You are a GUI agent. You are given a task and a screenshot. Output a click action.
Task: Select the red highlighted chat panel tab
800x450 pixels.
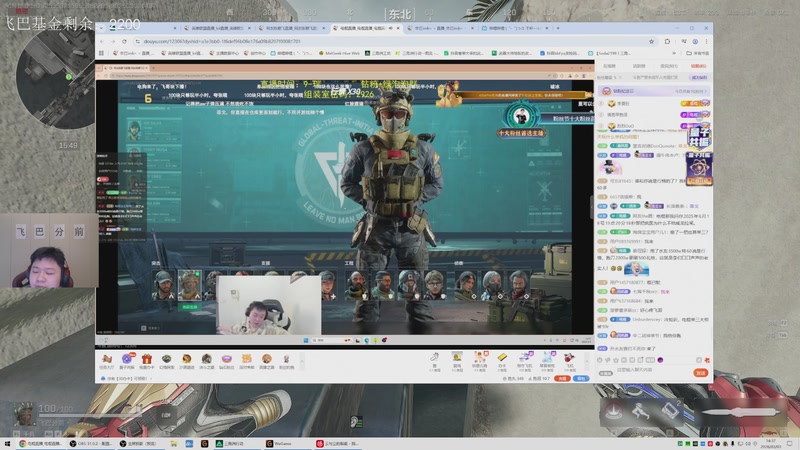pyautogui.click(x=698, y=66)
